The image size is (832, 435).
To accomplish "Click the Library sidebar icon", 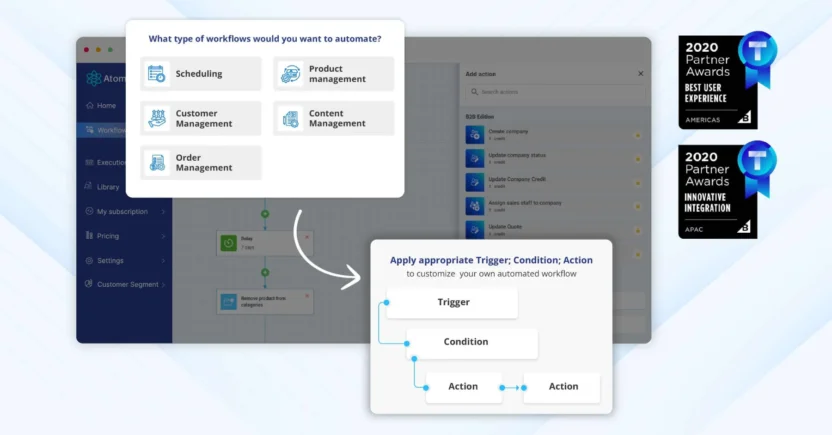I will point(89,186).
